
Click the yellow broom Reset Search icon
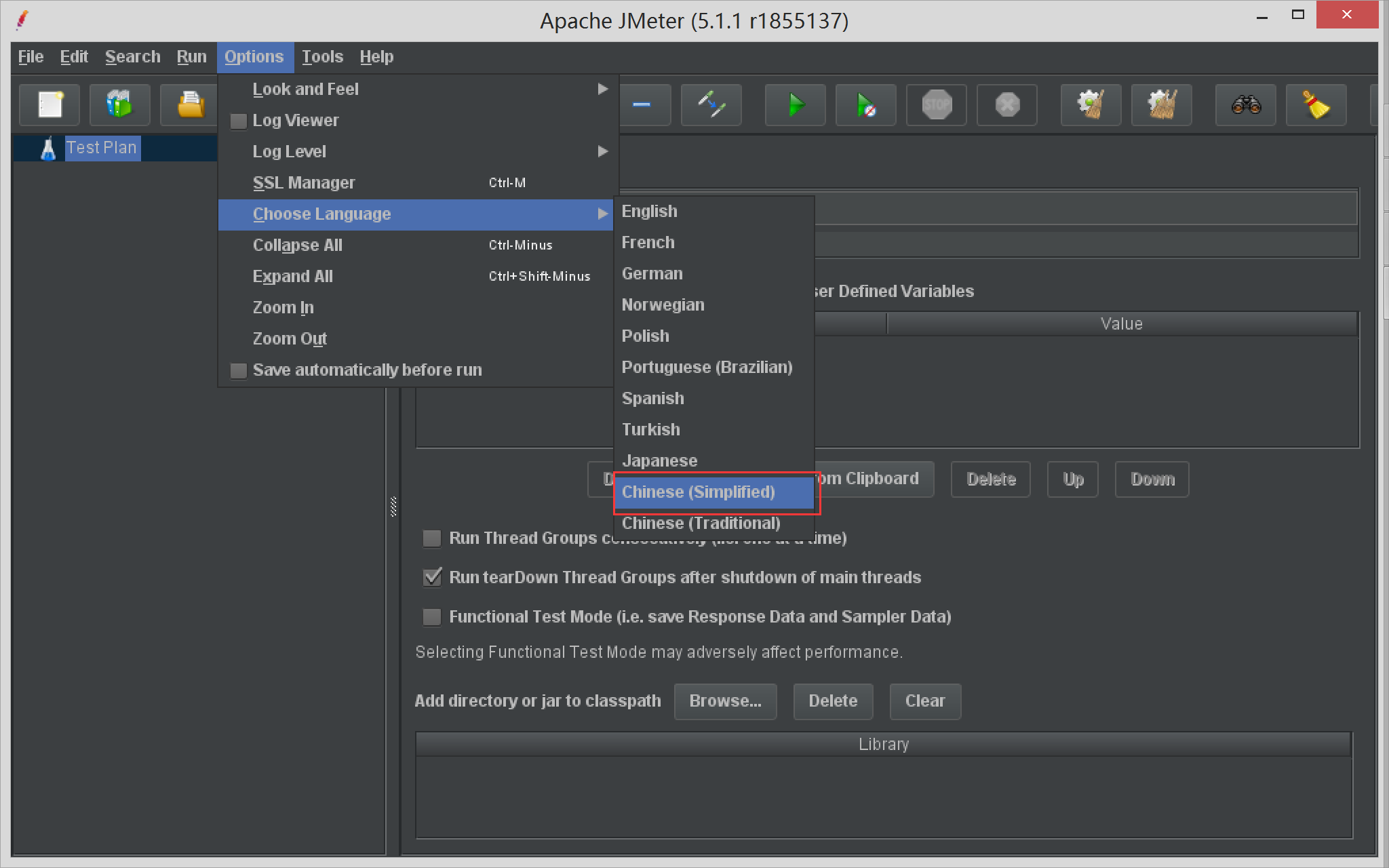click(x=1316, y=105)
